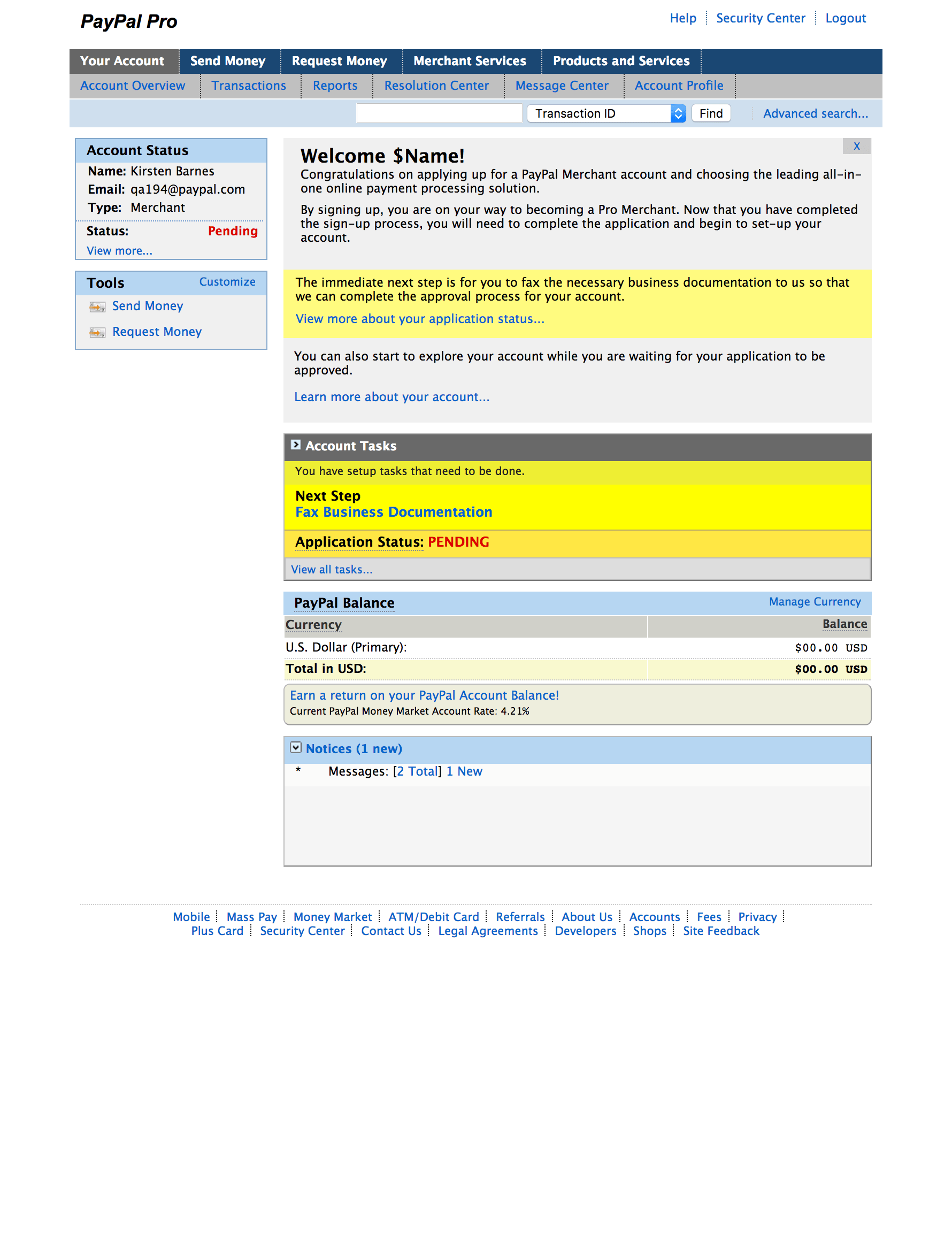Image resolution: width=952 pixels, height=1241 pixels.
Task: Open the Accounts footer link
Action: [655, 917]
